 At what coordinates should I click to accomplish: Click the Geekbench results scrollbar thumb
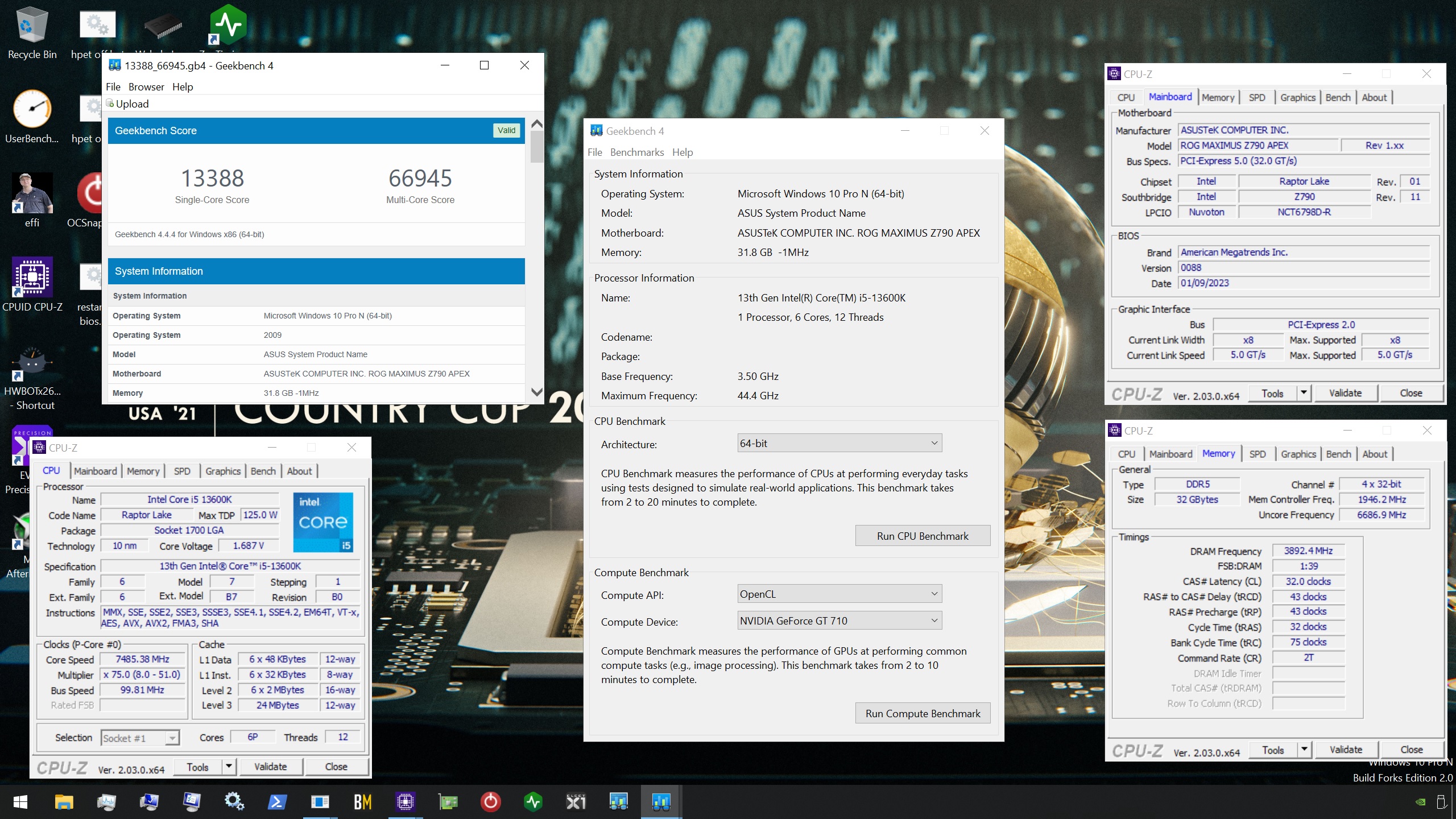(536, 147)
